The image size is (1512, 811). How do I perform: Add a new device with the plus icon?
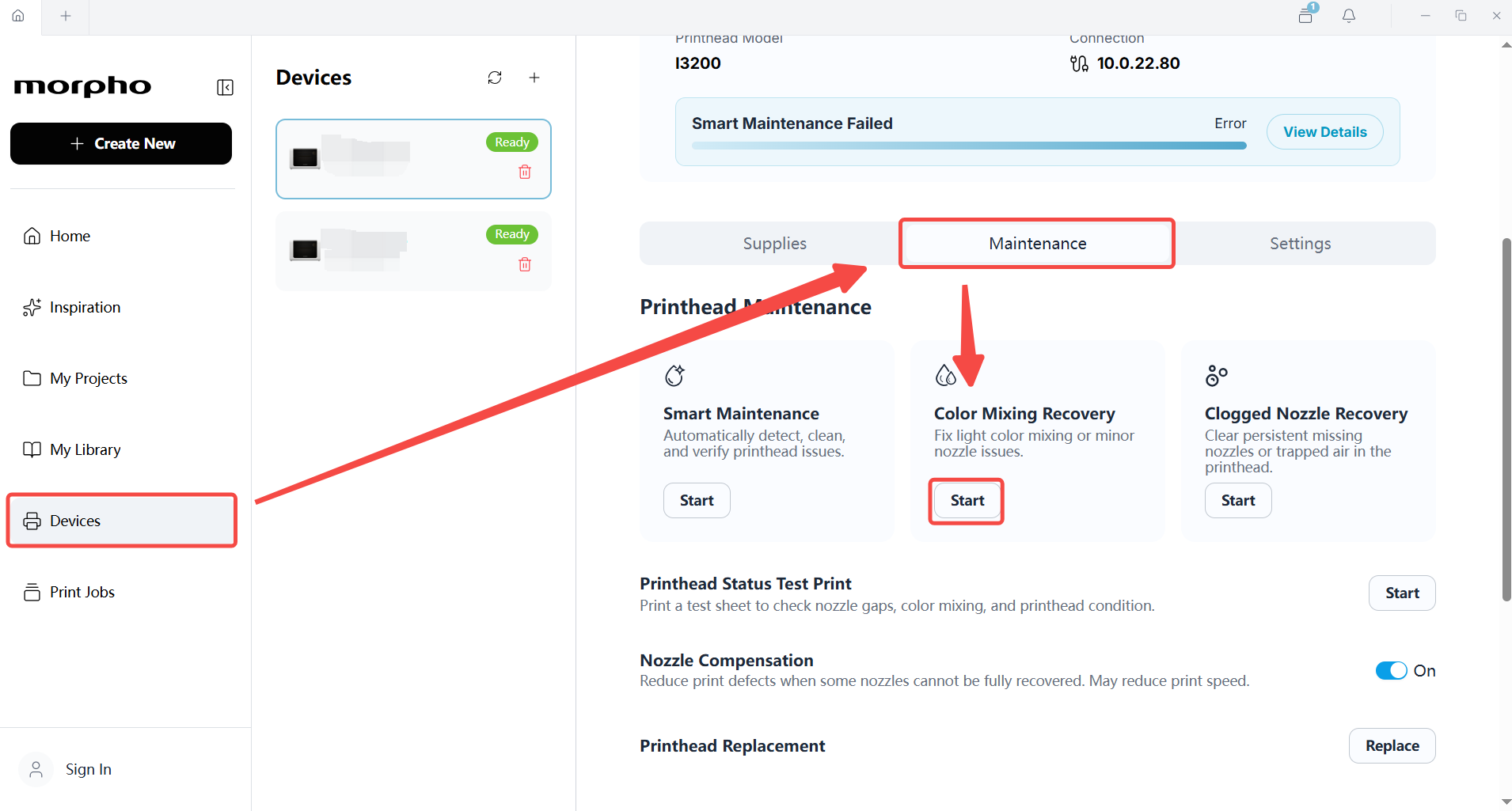pyautogui.click(x=534, y=78)
